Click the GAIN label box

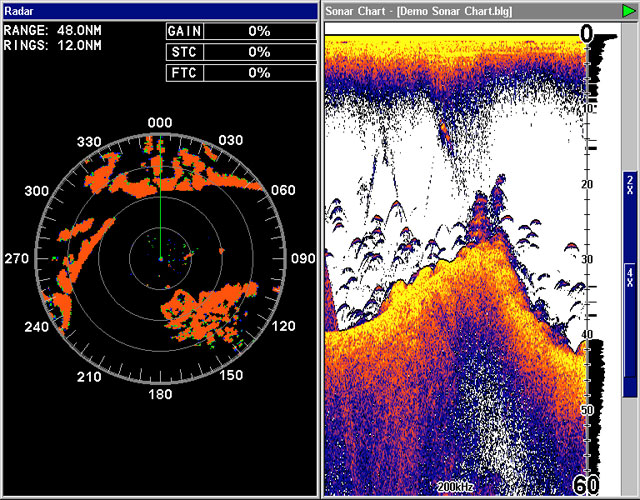pos(181,31)
